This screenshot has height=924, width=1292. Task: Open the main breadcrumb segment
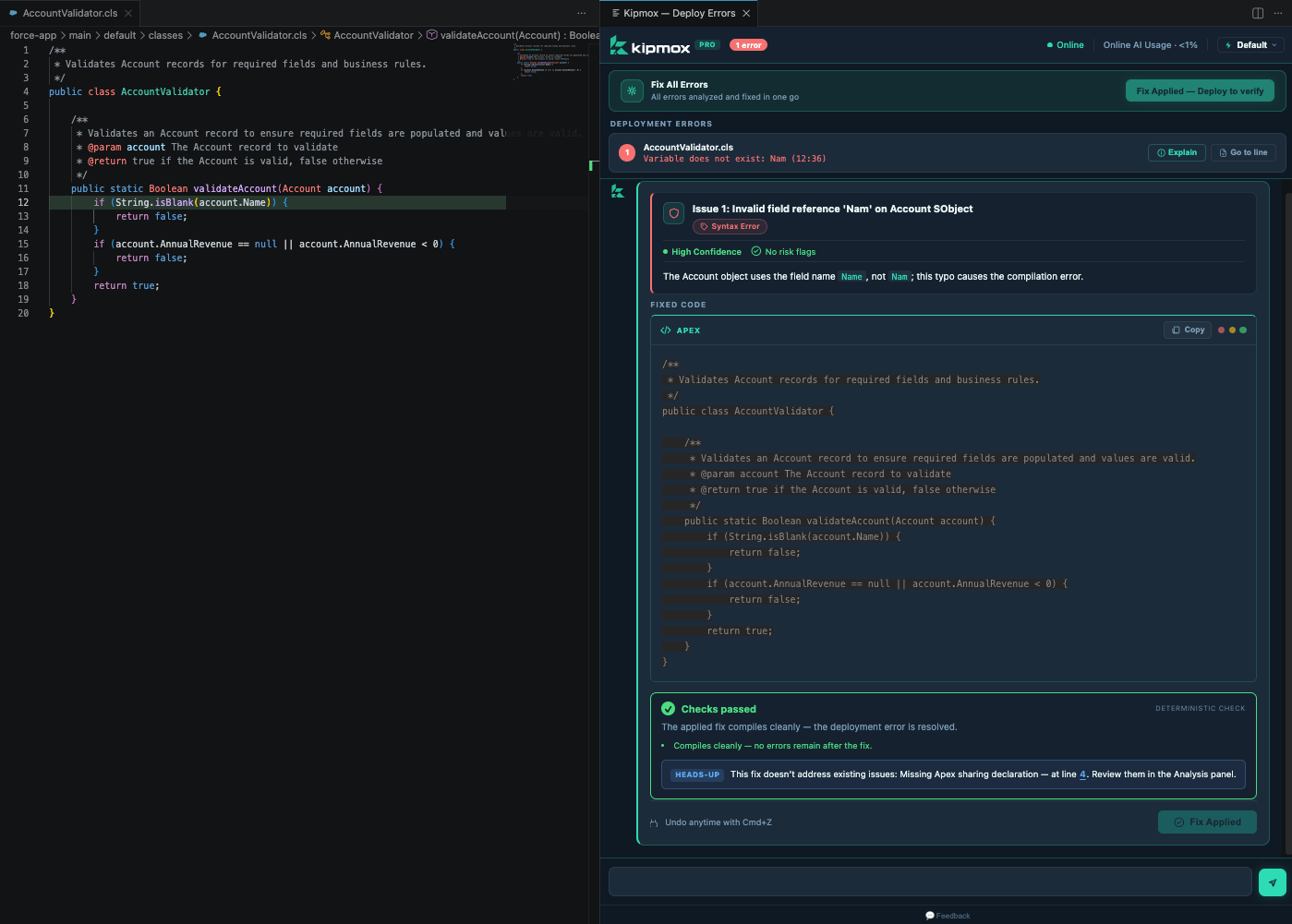coord(80,35)
